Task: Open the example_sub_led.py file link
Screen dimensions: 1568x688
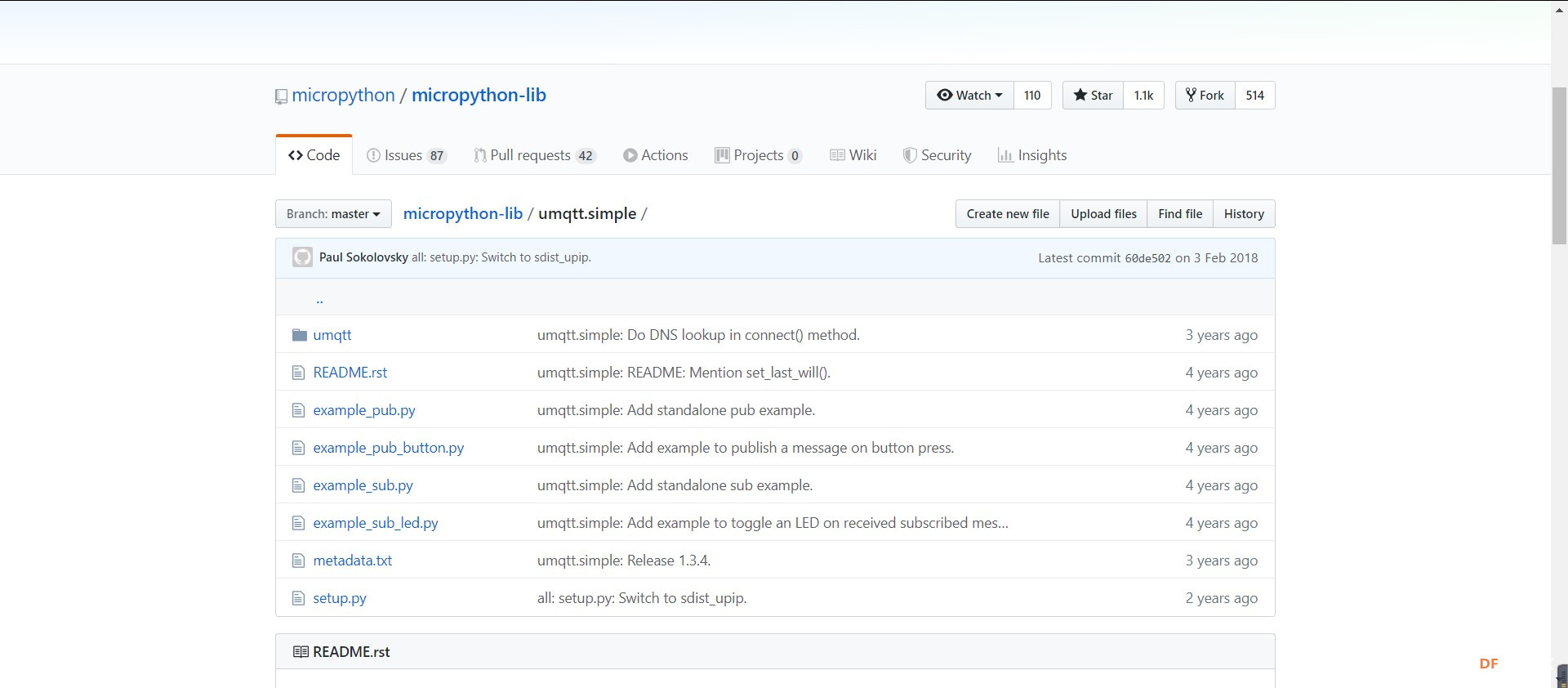Action: pos(376,523)
